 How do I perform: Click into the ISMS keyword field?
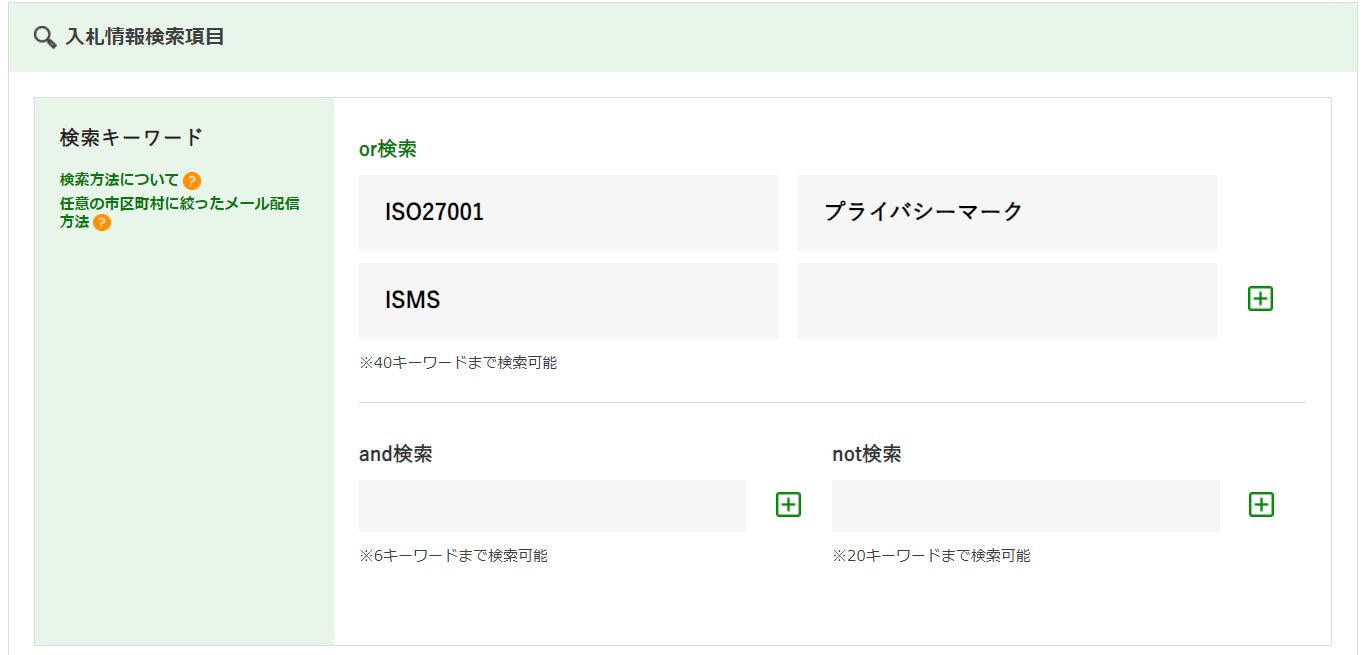[568, 301]
